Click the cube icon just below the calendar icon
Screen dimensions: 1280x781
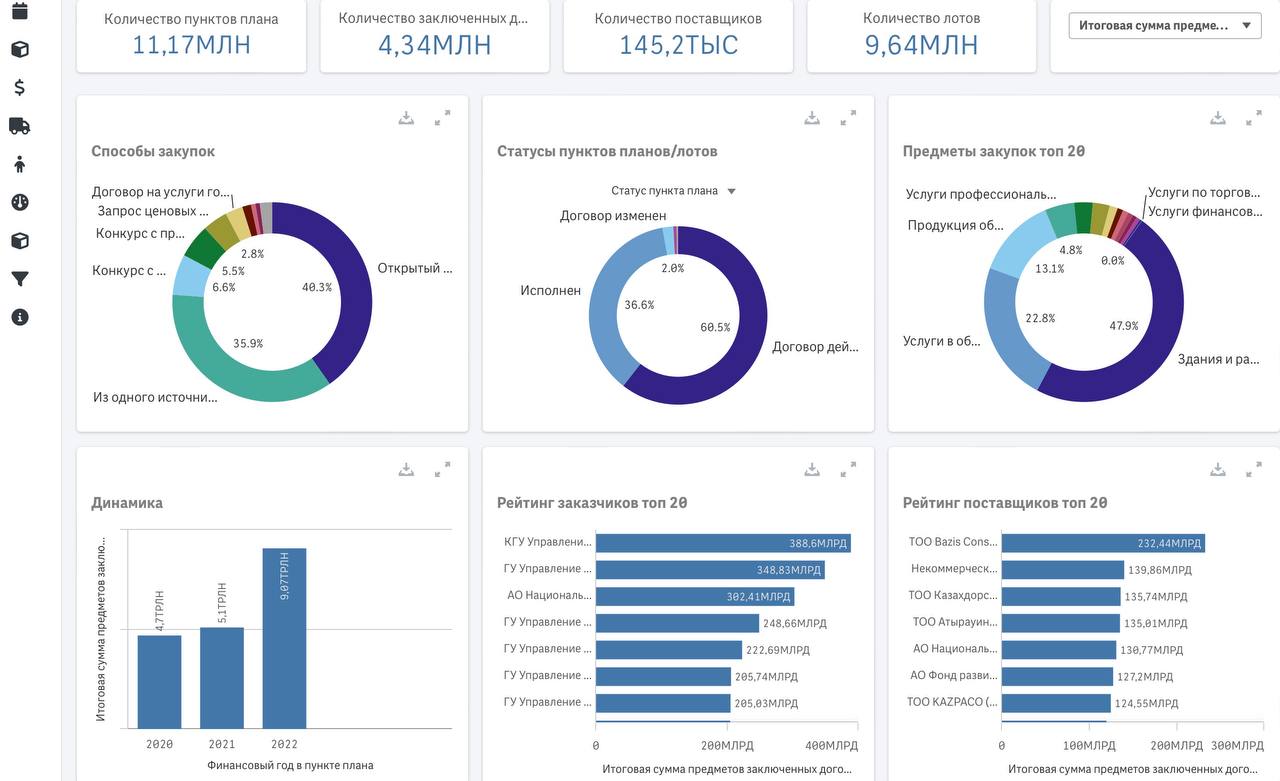point(19,49)
